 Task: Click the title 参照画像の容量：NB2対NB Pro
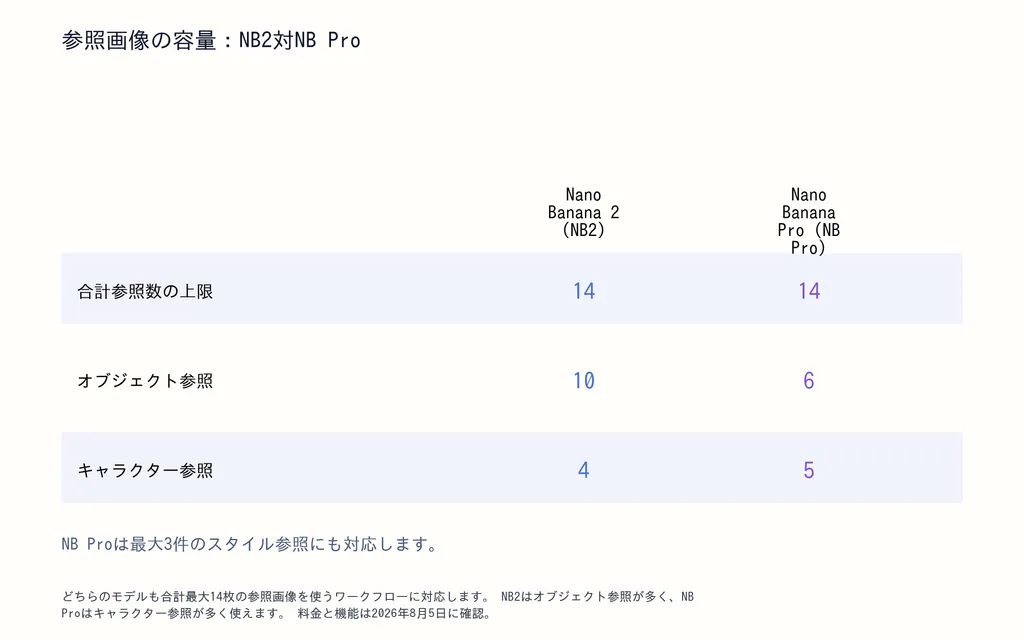click(211, 40)
